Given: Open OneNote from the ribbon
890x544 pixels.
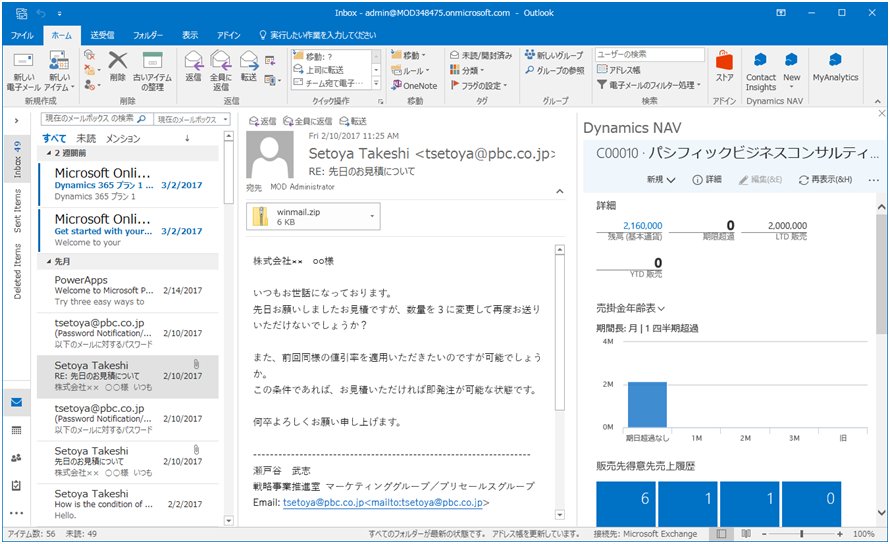Looking at the screenshot, I should (414, 86).
